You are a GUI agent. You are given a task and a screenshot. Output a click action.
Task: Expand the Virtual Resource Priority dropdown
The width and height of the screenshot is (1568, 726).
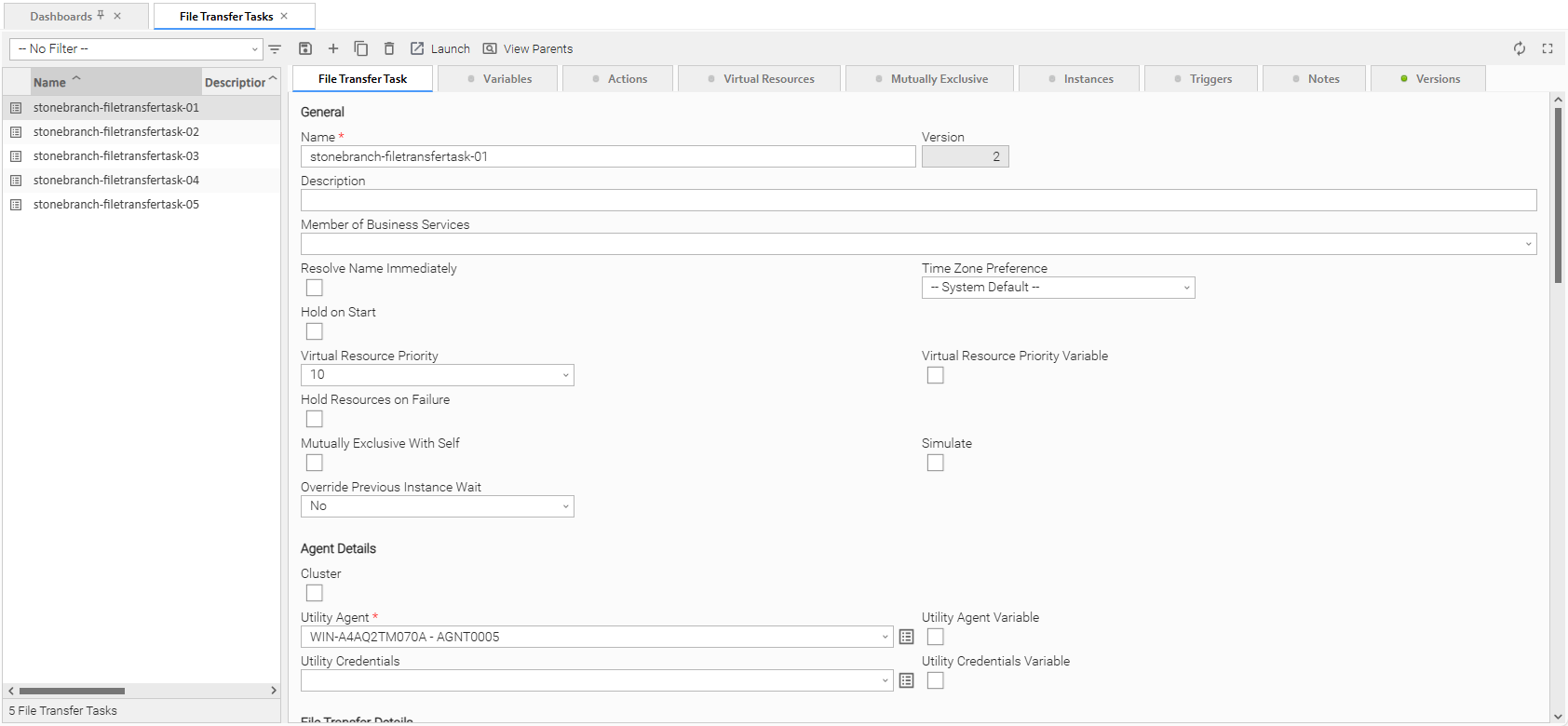pos(437,375)
